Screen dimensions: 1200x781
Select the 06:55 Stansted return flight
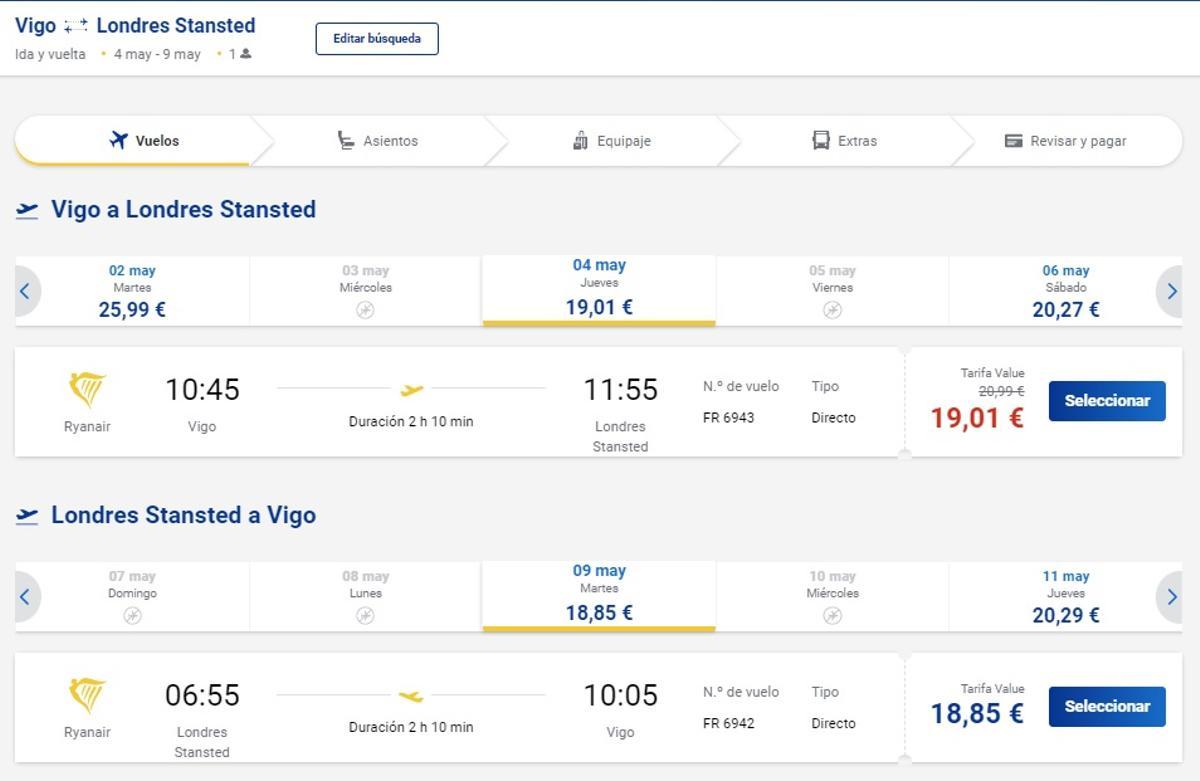(x=1106, y=707)
